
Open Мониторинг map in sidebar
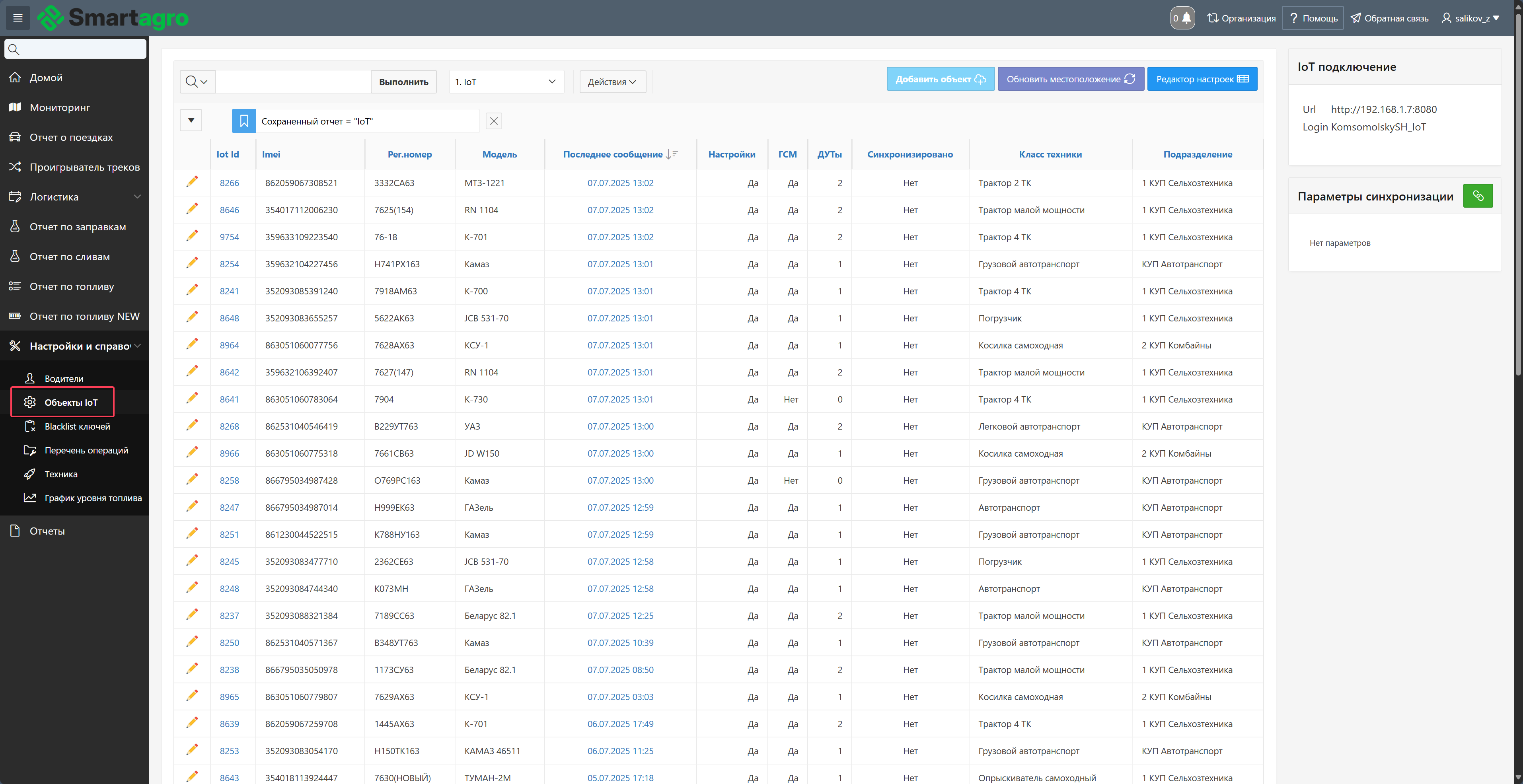(60, 108)
